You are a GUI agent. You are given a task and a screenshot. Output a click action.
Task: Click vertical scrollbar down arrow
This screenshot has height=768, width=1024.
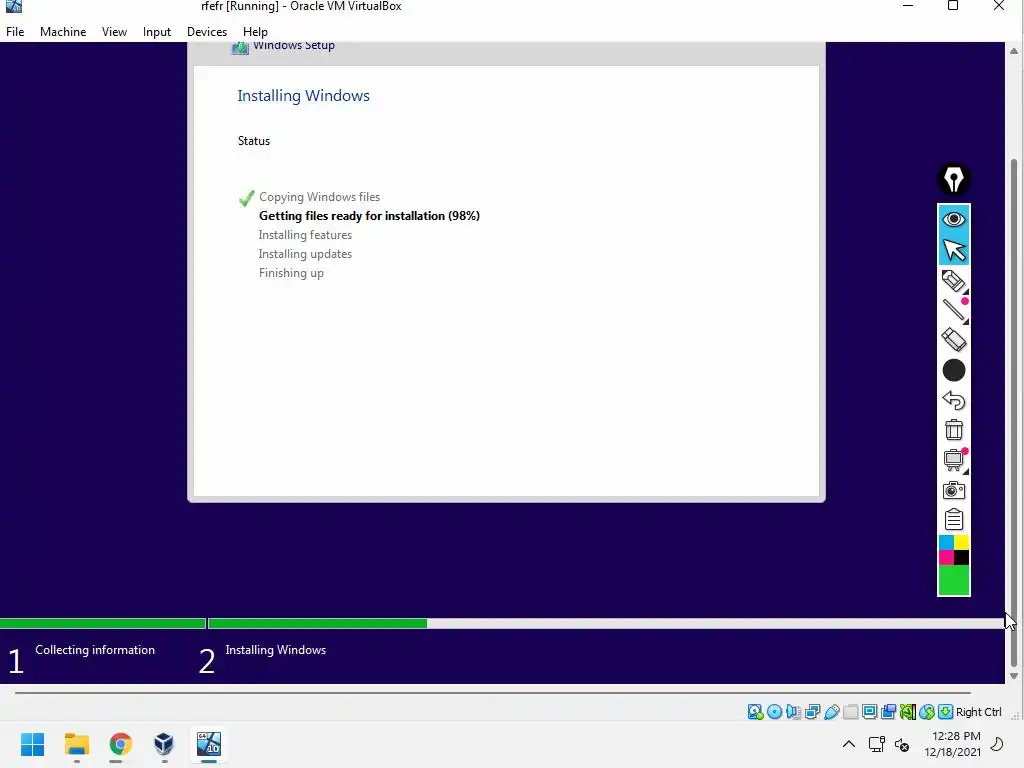coord(1014,676)
